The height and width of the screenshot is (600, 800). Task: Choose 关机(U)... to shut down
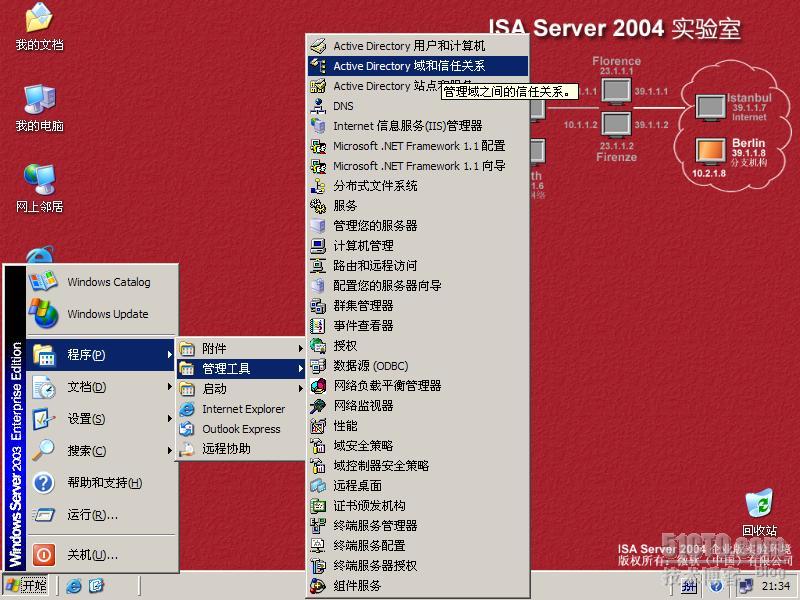[101, 555]
